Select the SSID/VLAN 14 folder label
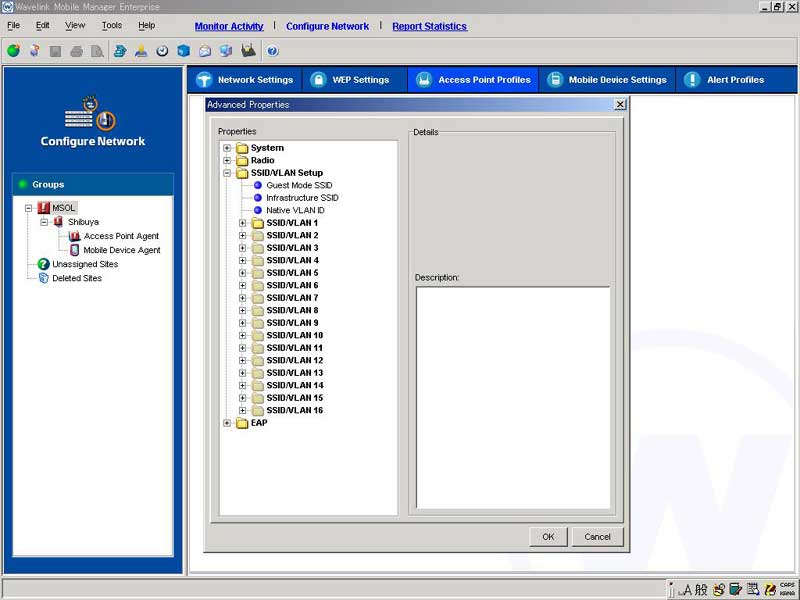800x600 pixels. (295, 385)
